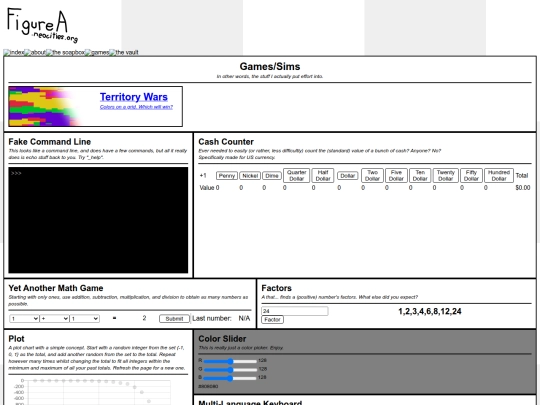The image size is (540, 405).
Task: Click the R red color slider
Action: tap(230, 361)
